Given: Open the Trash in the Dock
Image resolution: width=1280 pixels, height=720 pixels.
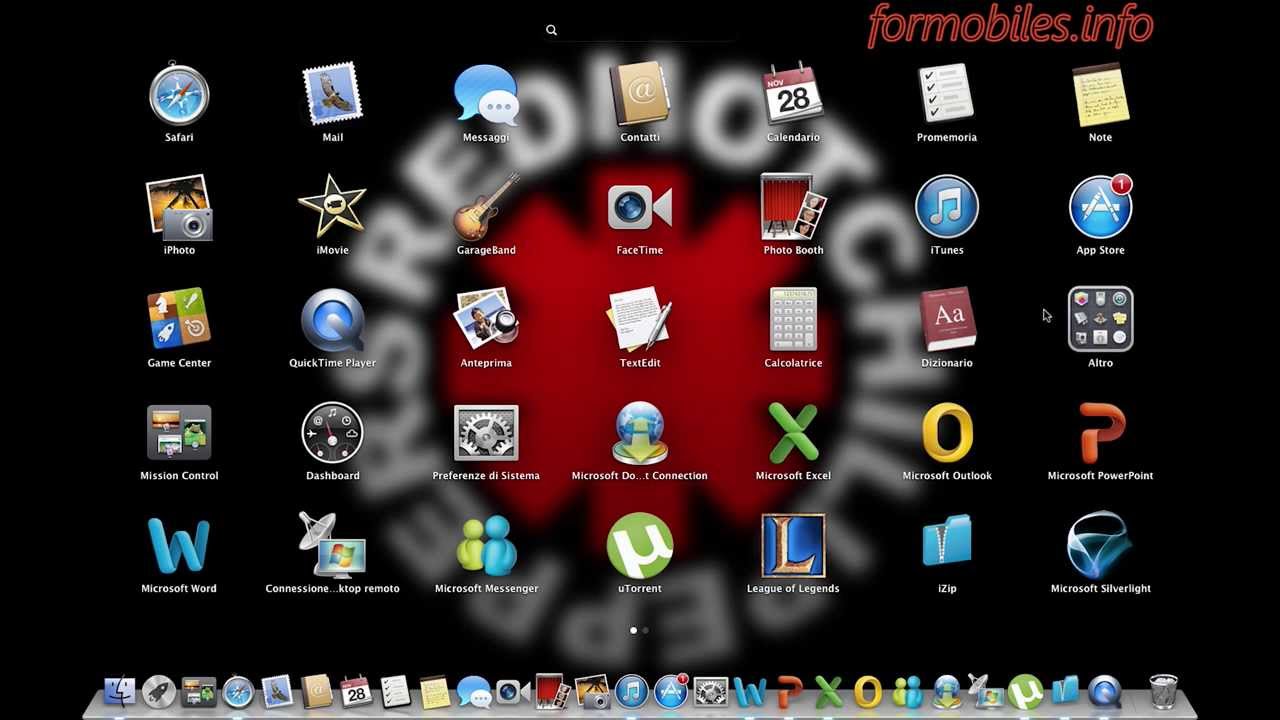Looking at the screenshot, I should click(x=1163, y=692).
